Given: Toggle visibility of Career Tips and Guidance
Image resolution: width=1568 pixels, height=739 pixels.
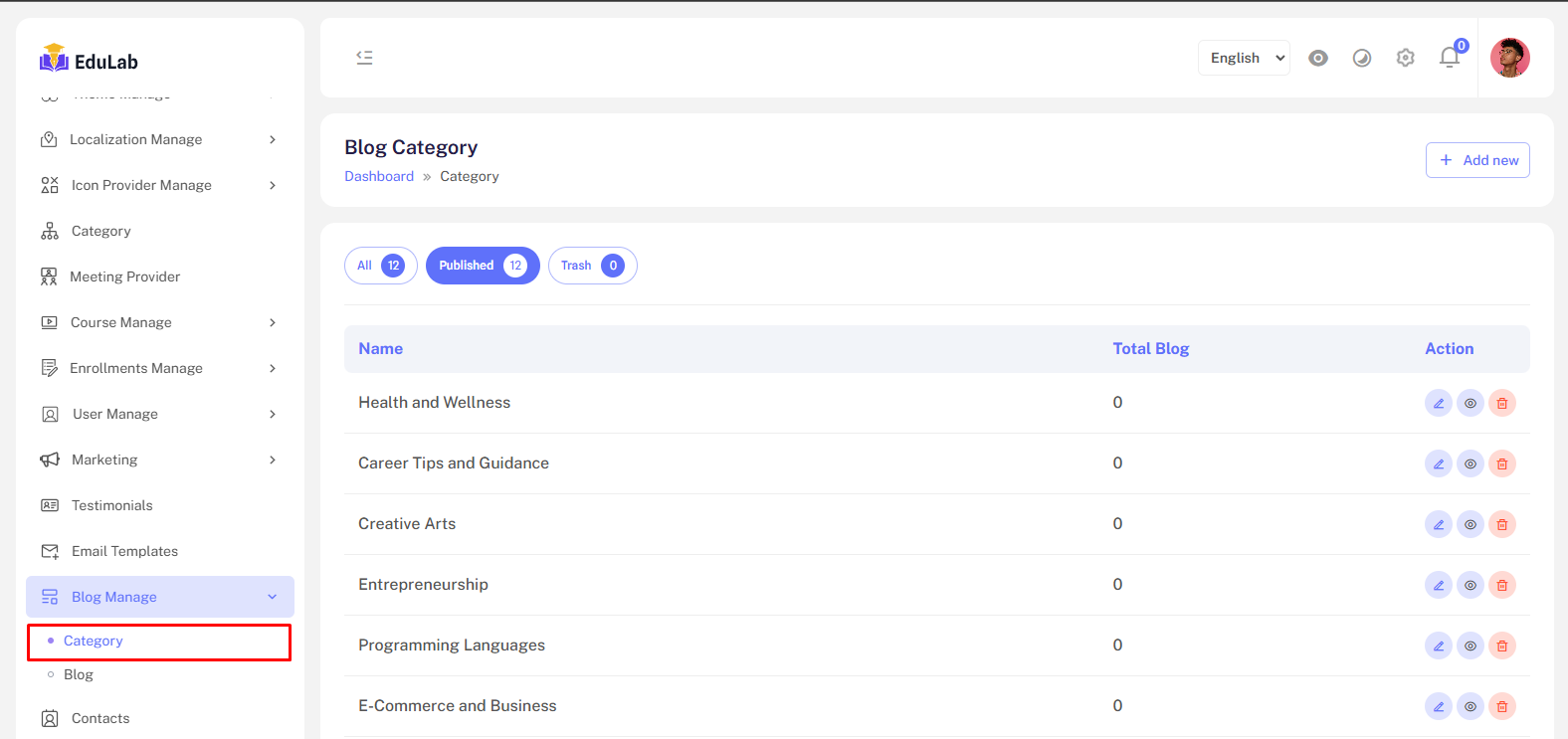Looking at the screenshot, I should (1470, 463).
